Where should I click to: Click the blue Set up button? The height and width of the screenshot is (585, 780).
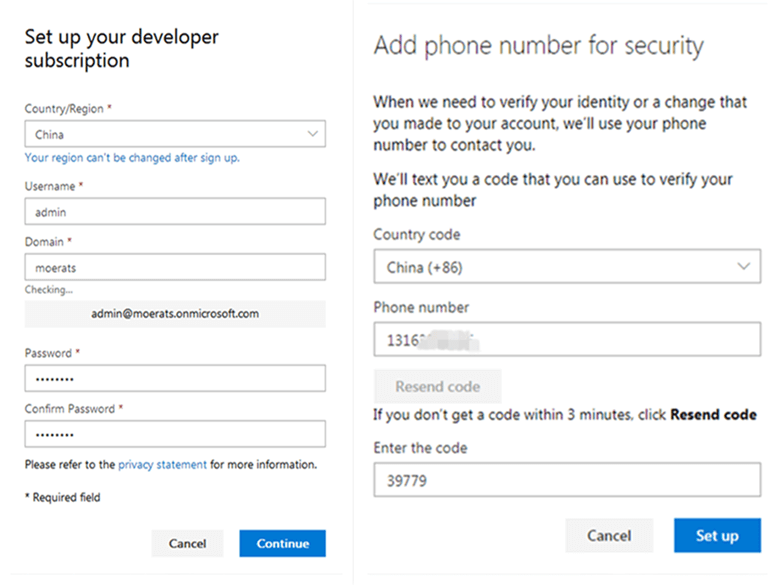(x=717, y=536)
